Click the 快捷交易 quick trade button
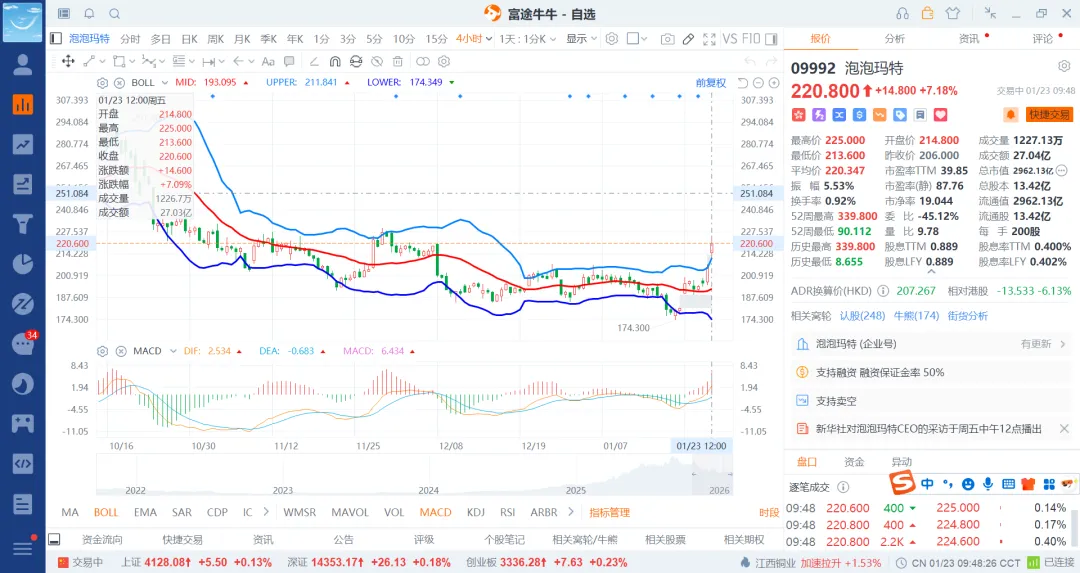Image resolution: width=1080 pixels, height=573 pixels. [1049, 114]
